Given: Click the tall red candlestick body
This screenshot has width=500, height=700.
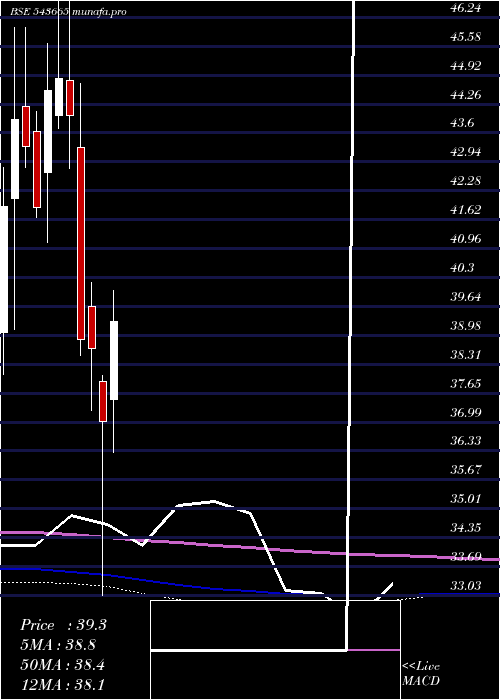Looking at the screenshot, I should pyautogui.click(x=81, y=243).
